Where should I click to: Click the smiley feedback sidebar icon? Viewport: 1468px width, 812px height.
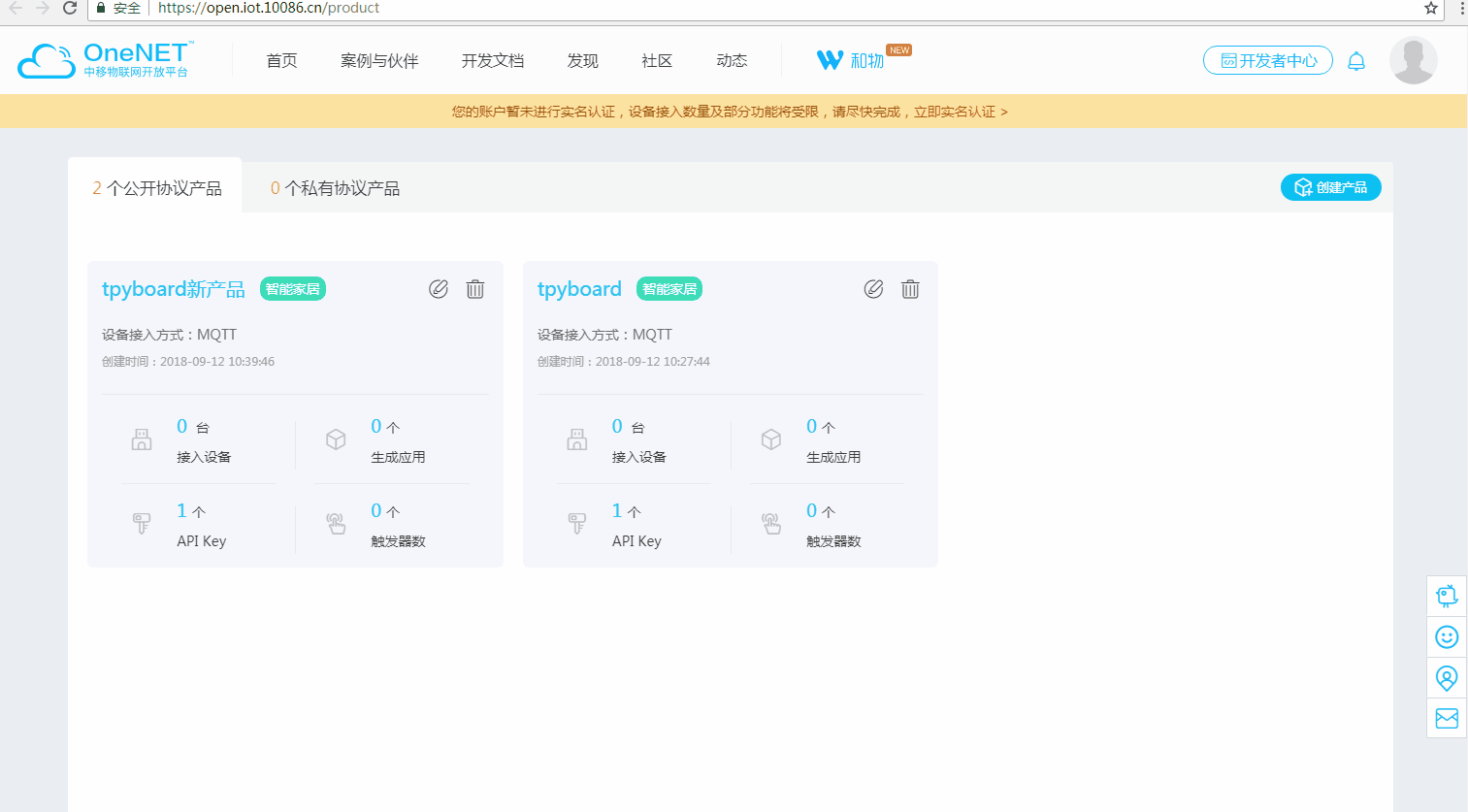coord(1447,636)
